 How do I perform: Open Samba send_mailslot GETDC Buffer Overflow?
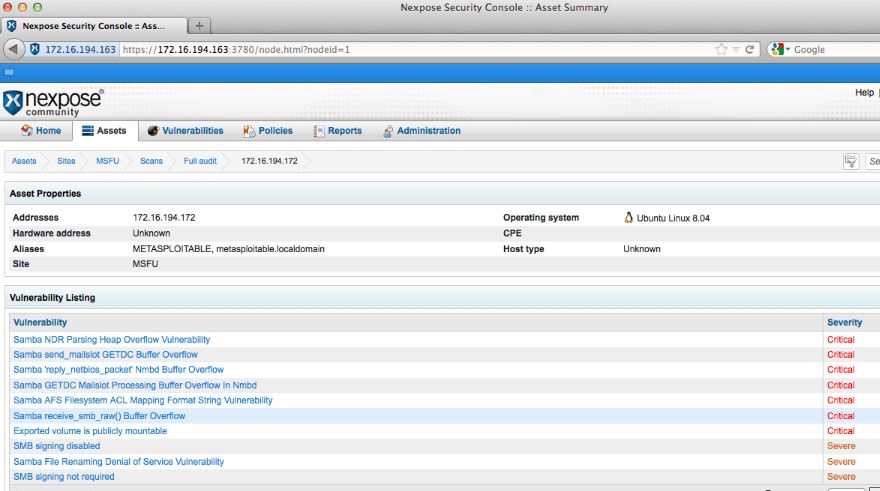pyautogui.click(x=106, y=355)
